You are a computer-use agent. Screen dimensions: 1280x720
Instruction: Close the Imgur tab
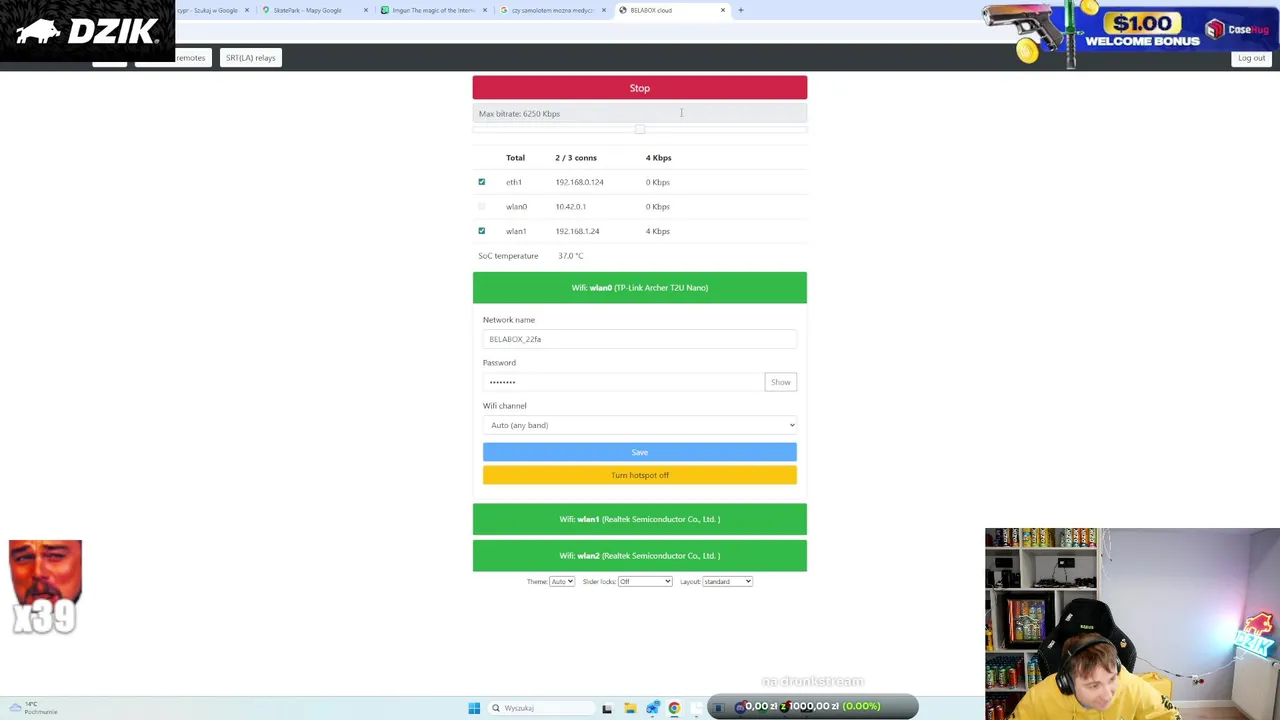(485, 10)
